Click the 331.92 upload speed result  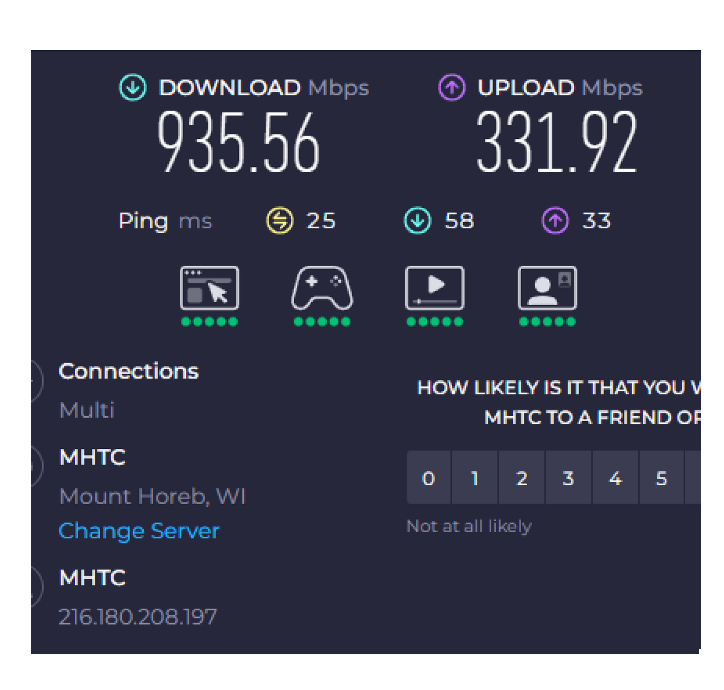556,143
